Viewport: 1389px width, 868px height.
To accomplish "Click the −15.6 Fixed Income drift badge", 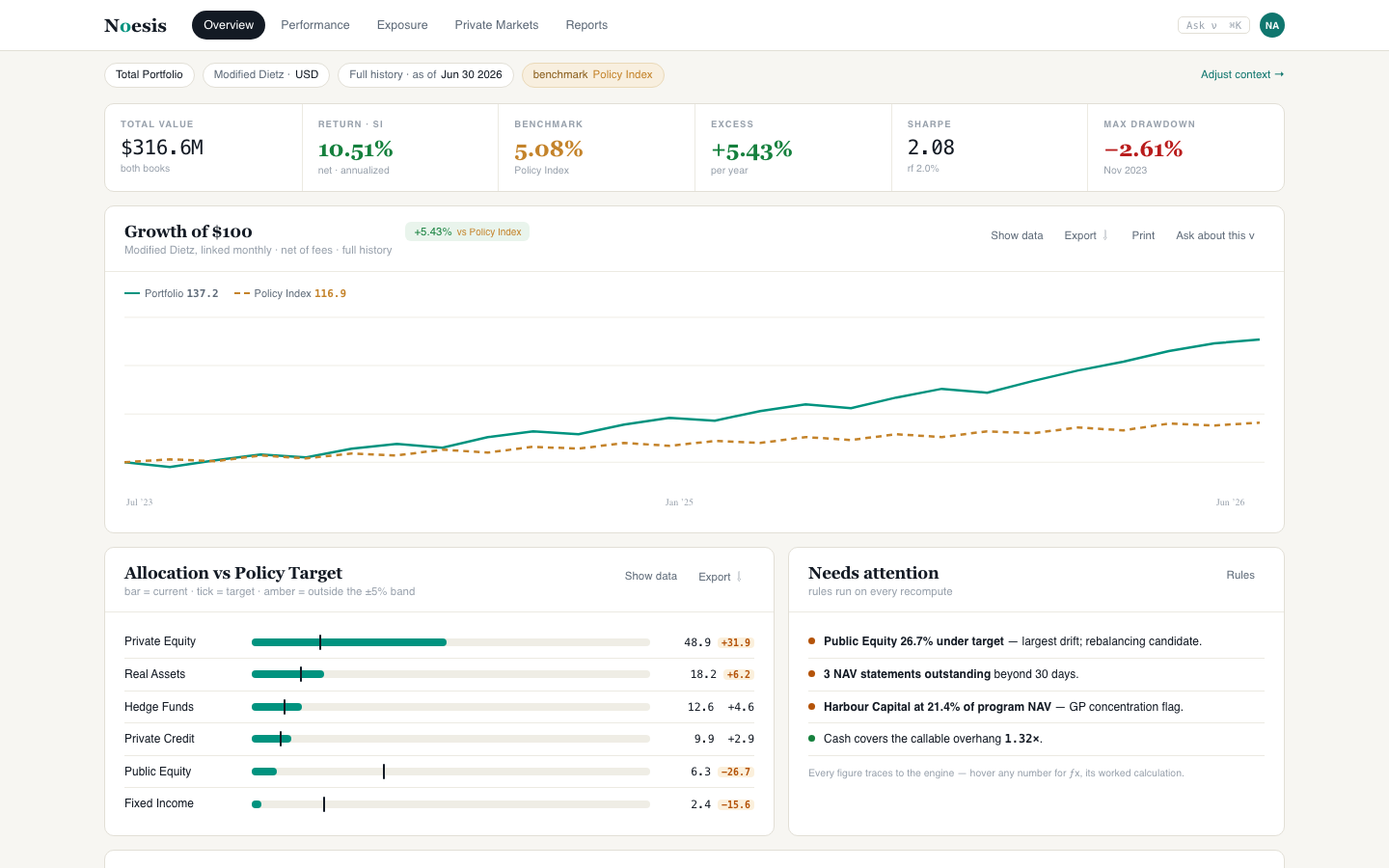I will pyautogui.click(x=736, y=804).
